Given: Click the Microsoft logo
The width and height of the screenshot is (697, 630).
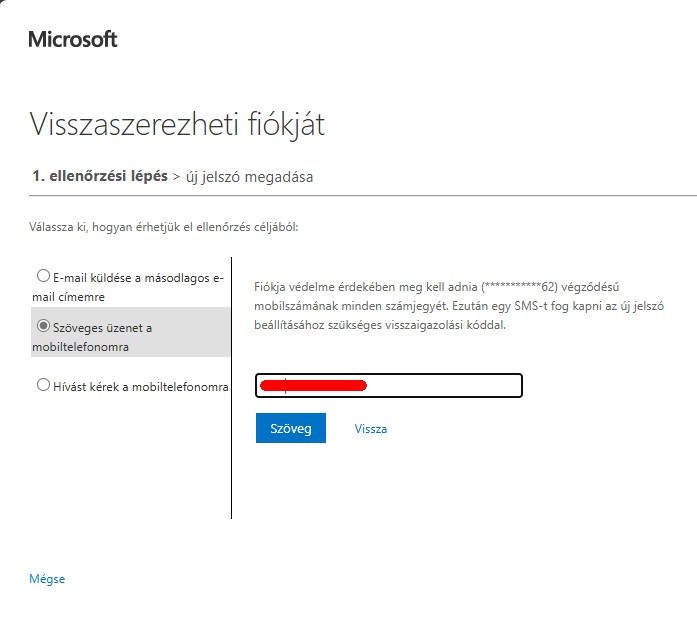Looking at the screenshot, I should (x=73, y=40).
